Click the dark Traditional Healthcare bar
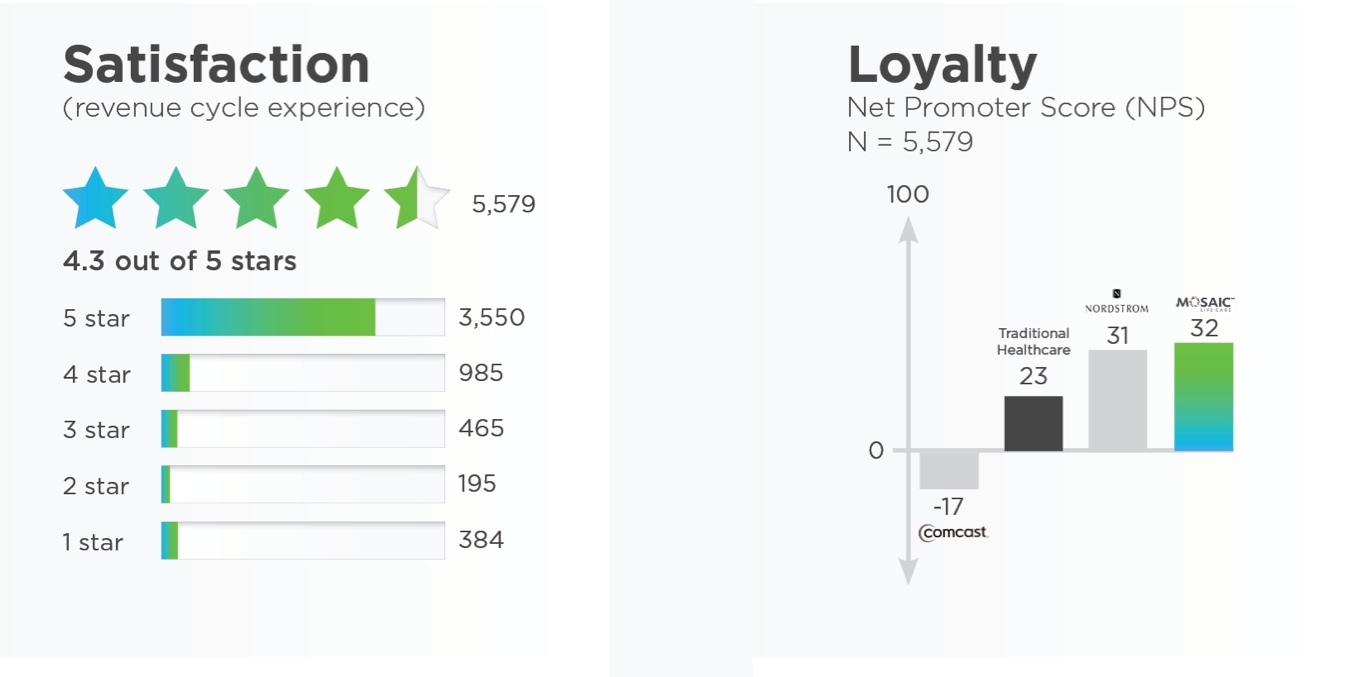1363x677 pixels. point(1033,423)
